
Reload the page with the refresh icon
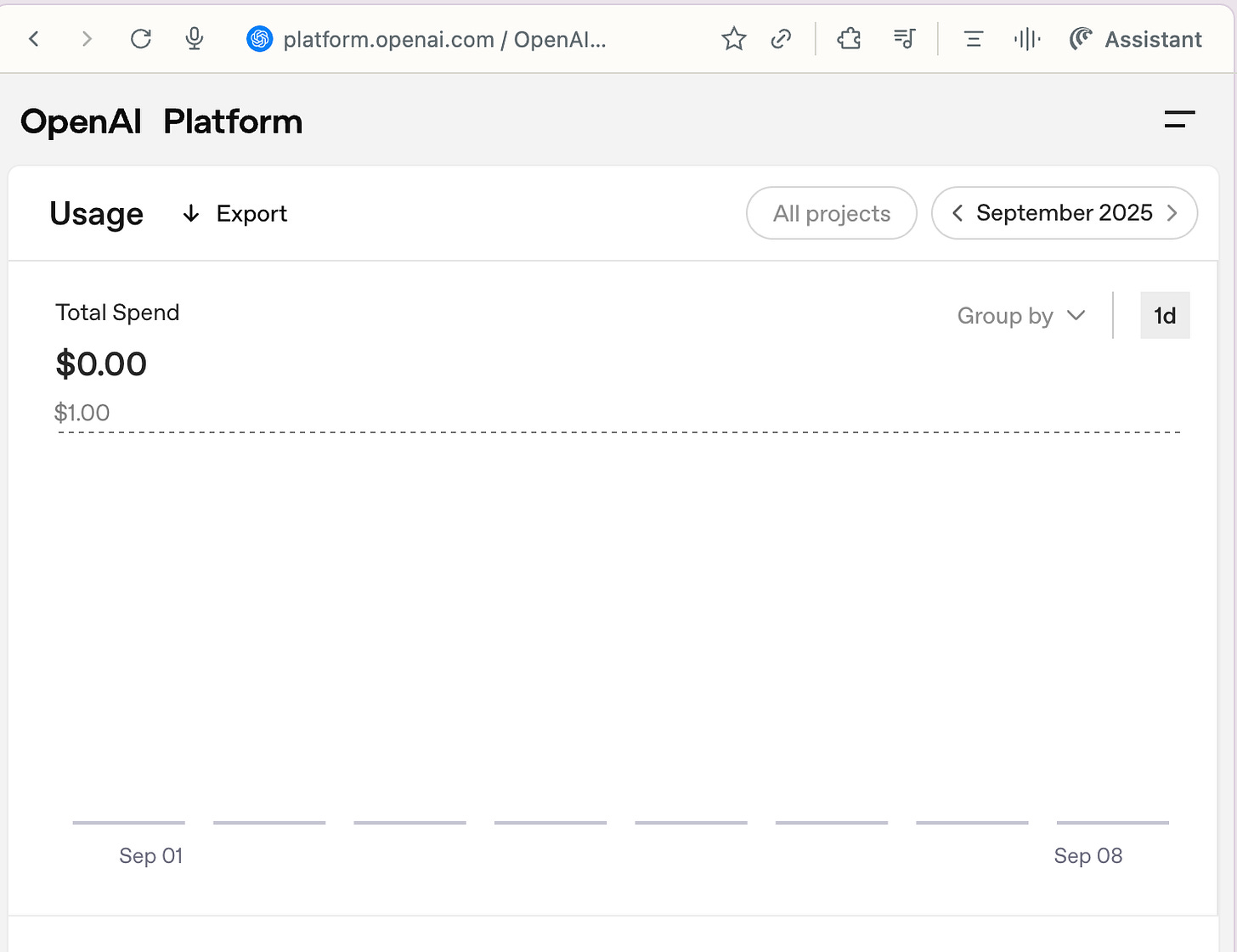pos(141,39)
